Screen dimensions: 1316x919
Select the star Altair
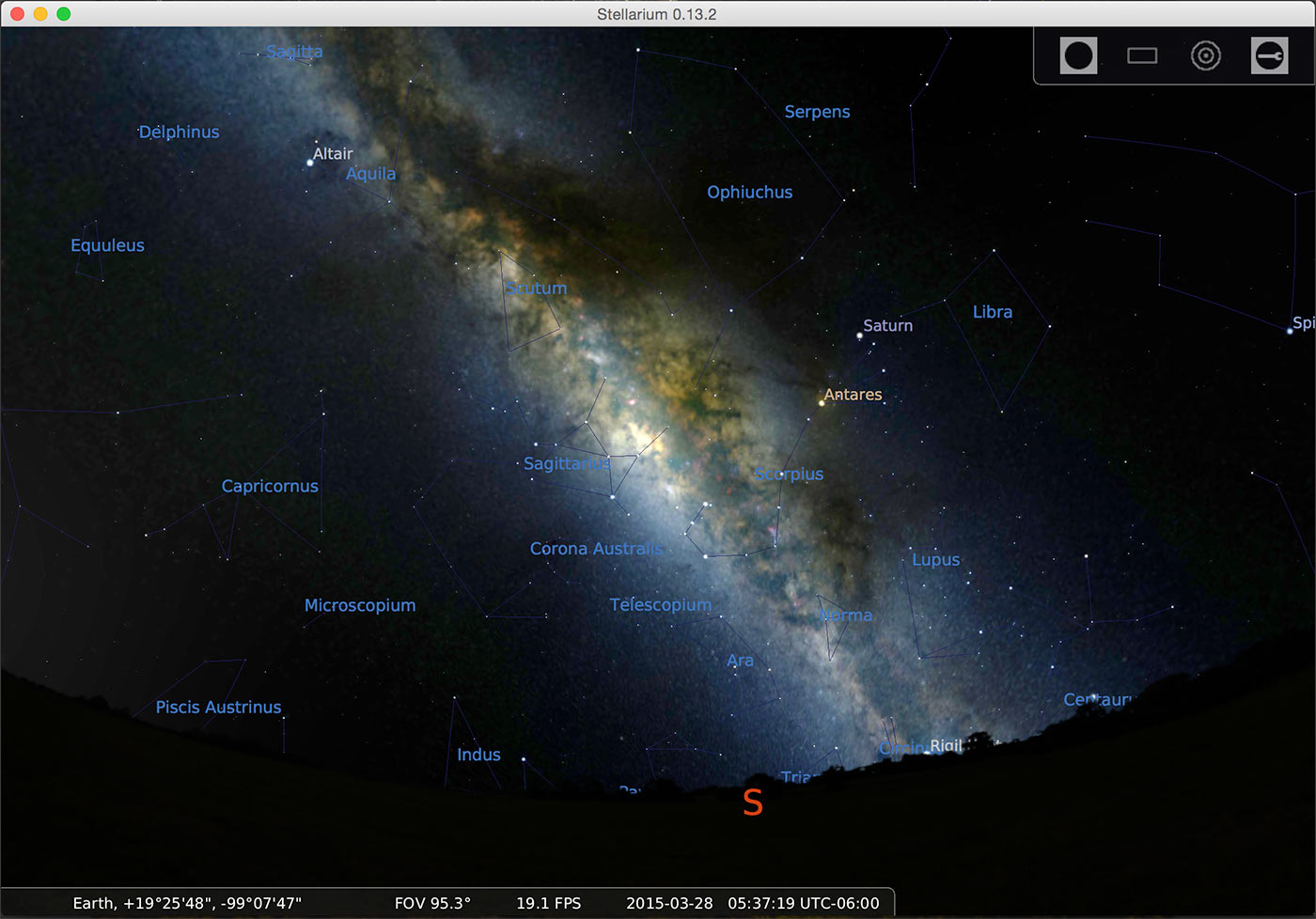(310, 163)
